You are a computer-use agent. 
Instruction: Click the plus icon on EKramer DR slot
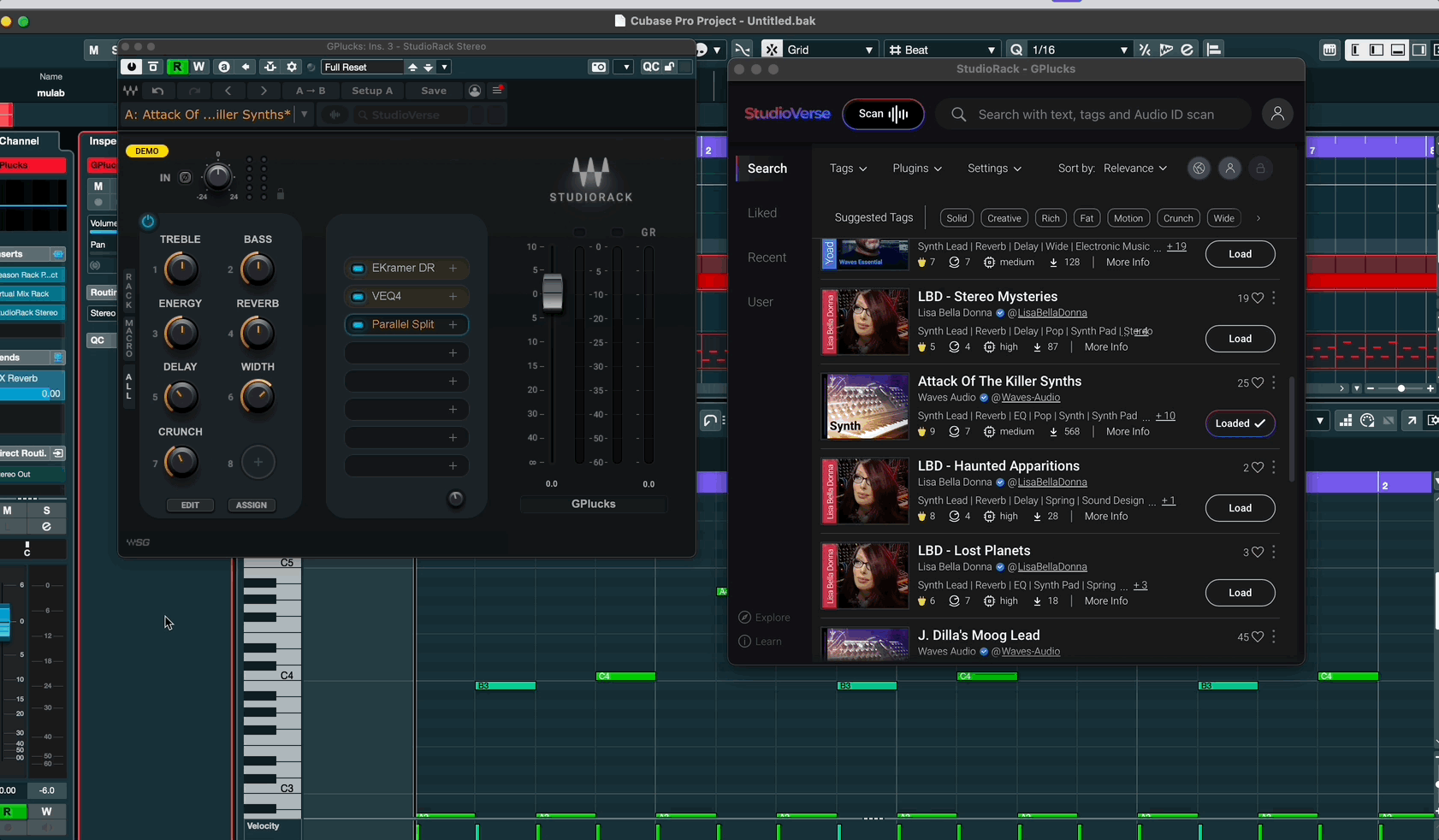tap(453, 269)
